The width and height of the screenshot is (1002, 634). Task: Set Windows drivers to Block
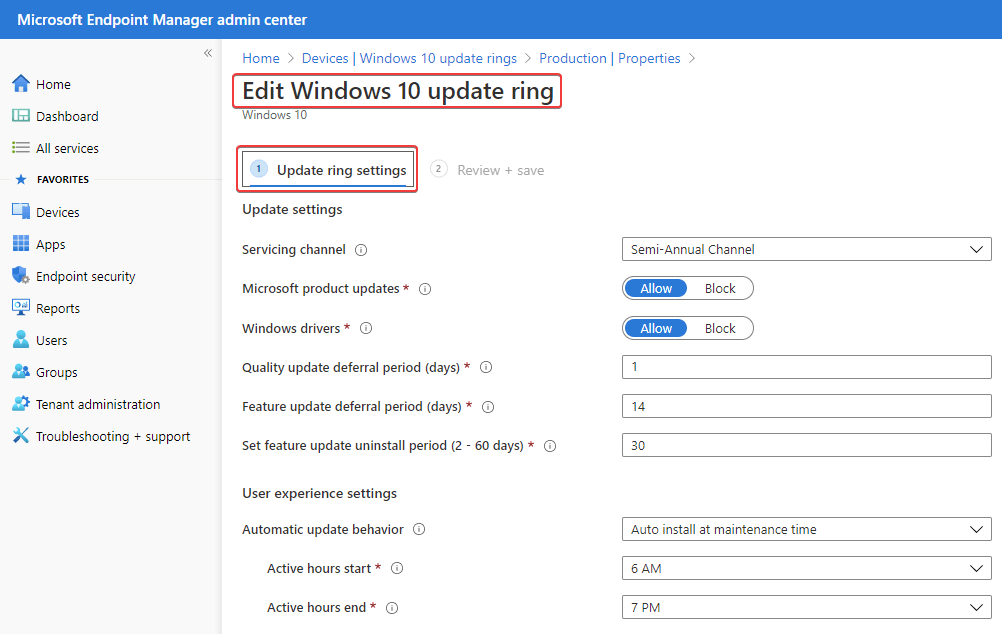tap(720, 328)
